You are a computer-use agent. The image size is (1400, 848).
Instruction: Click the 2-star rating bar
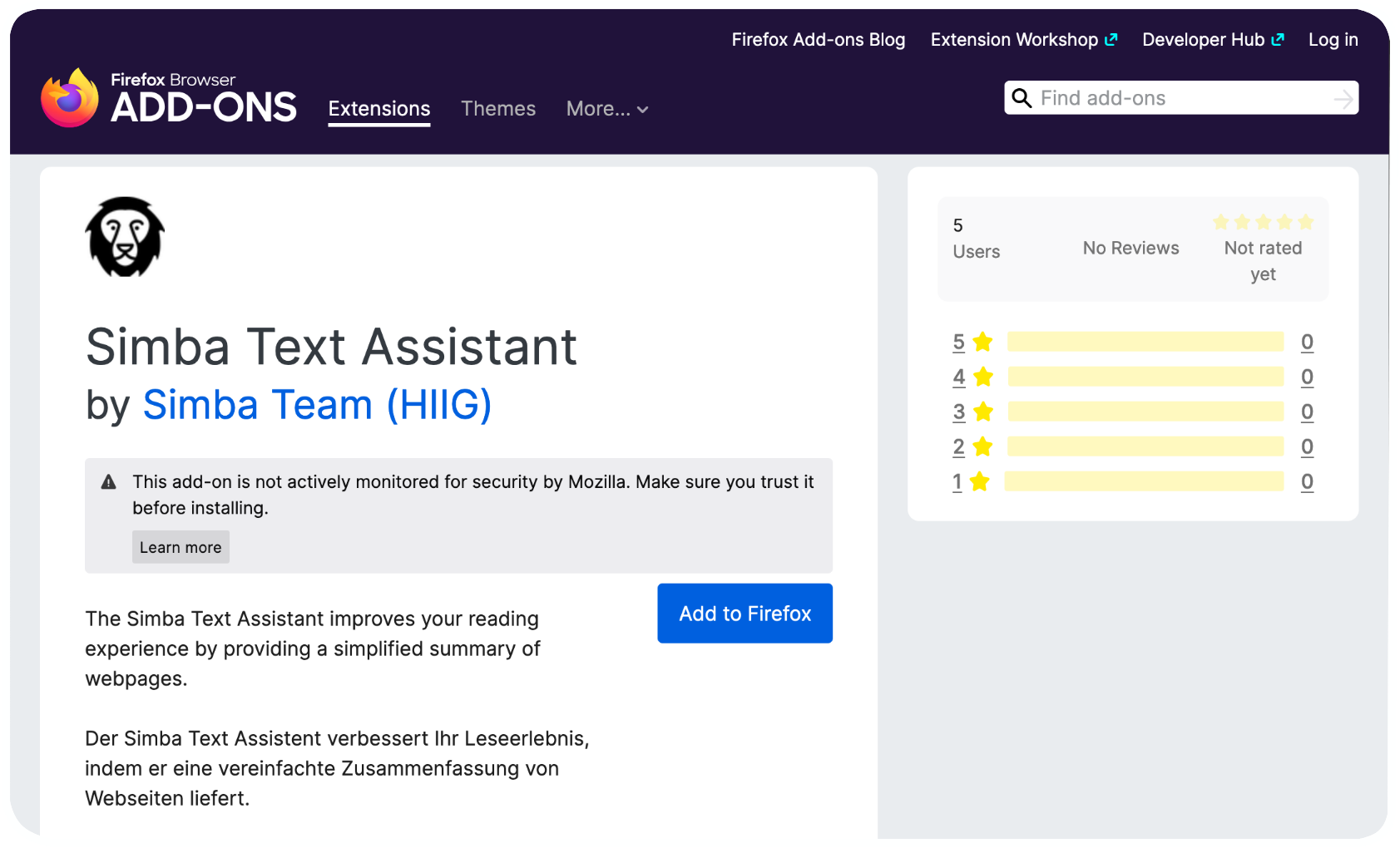tap(1145, 446)
